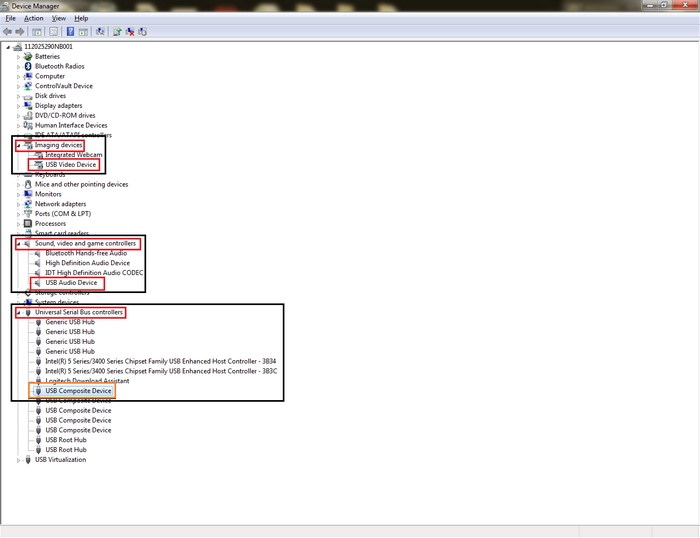The width and height of the screenshot is (700, 538).
Task: Click the Update Driver Software toolbar icon
Action: pyautogui.click(x=117, y=32)
